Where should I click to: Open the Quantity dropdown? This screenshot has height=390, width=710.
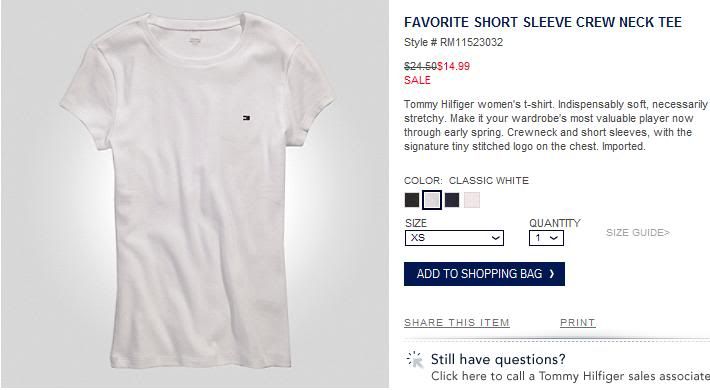pyautogui.click(x=546, y=238)
